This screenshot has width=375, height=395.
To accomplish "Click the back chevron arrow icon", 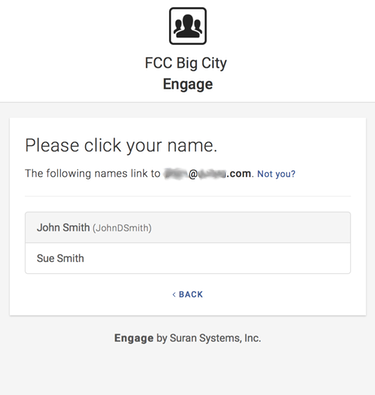I will pyautogui.click(x=174, y=294).
